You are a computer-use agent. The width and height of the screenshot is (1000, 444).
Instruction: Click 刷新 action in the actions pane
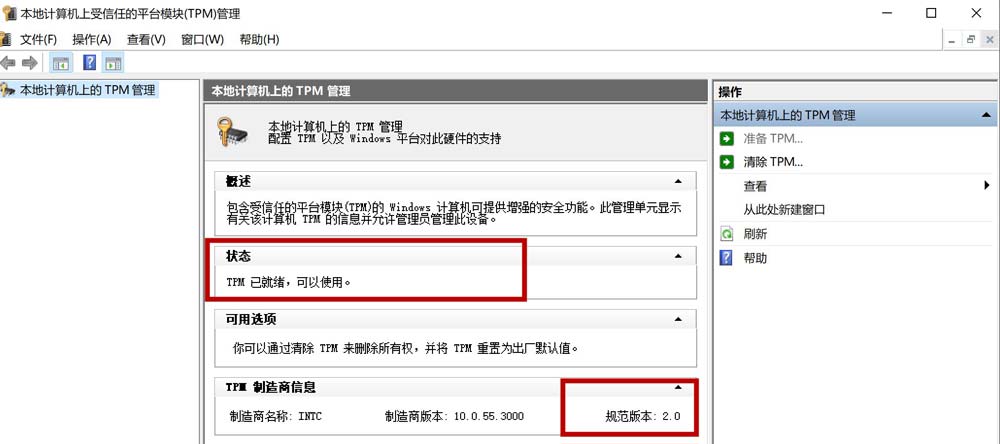[x=755, y=234]
